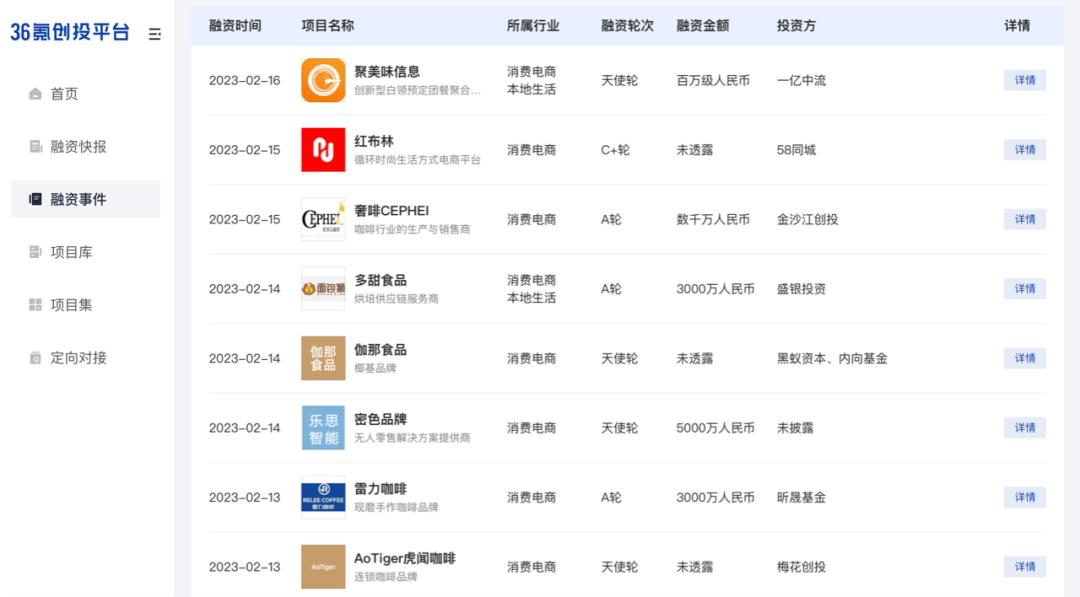
Task: Click the 融资轮次 column header
Action: [627, 25]
